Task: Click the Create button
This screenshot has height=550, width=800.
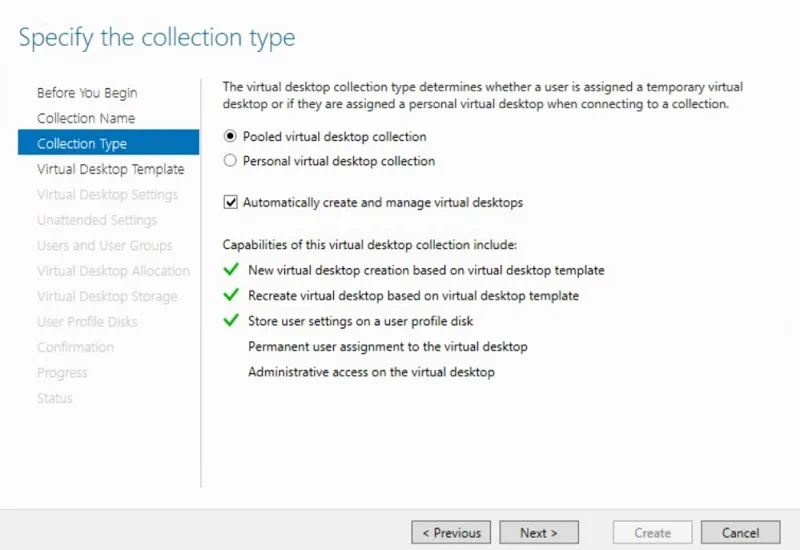Action: pyautogui.click(x=652, y=533)
